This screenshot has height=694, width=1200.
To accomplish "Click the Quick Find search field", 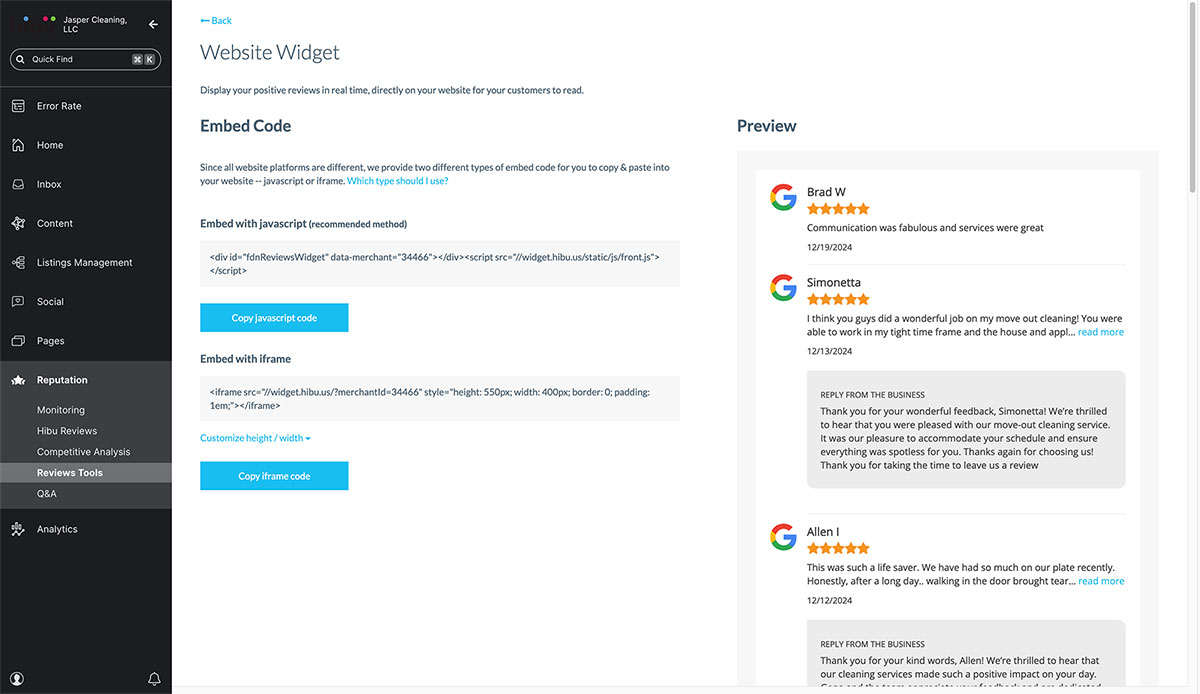I will [x=80, y=60].
